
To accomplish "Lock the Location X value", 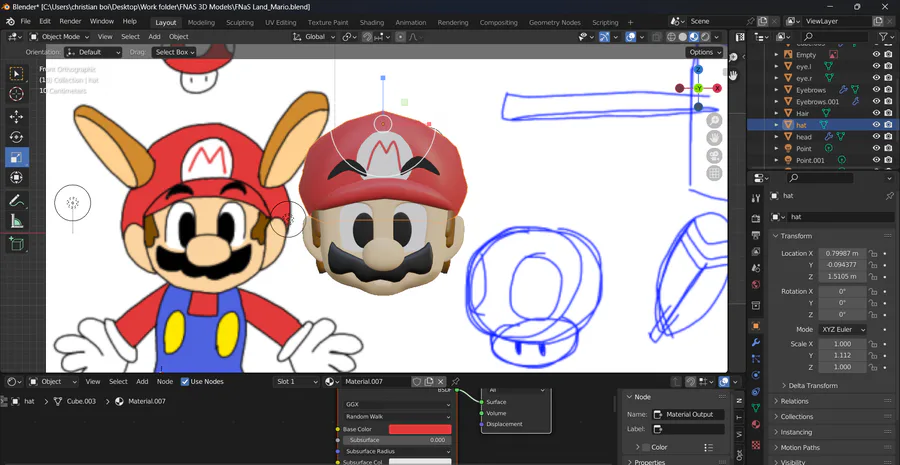I will pyautogui.click(x=872, y=253).
